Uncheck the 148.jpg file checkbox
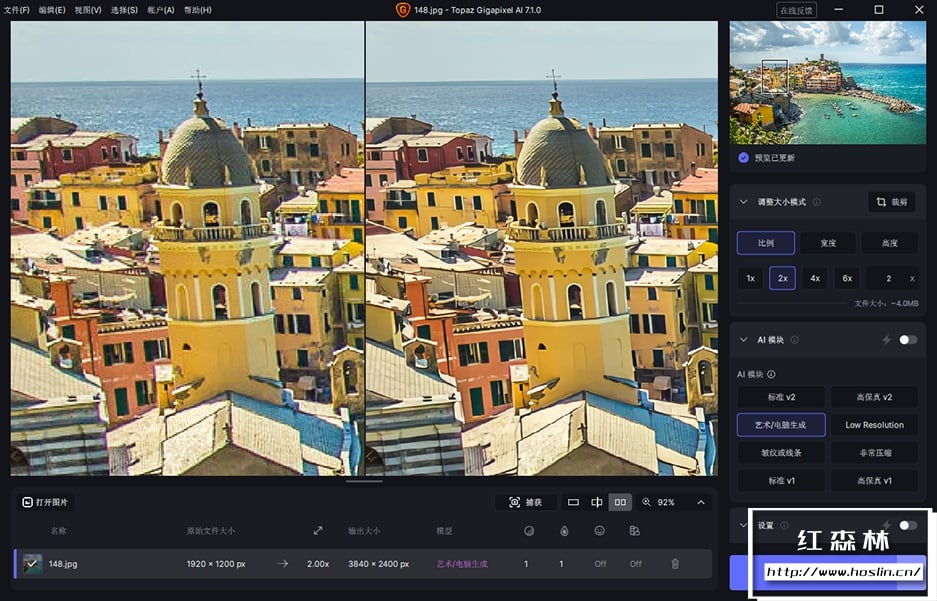 click(x=33, y=564)
